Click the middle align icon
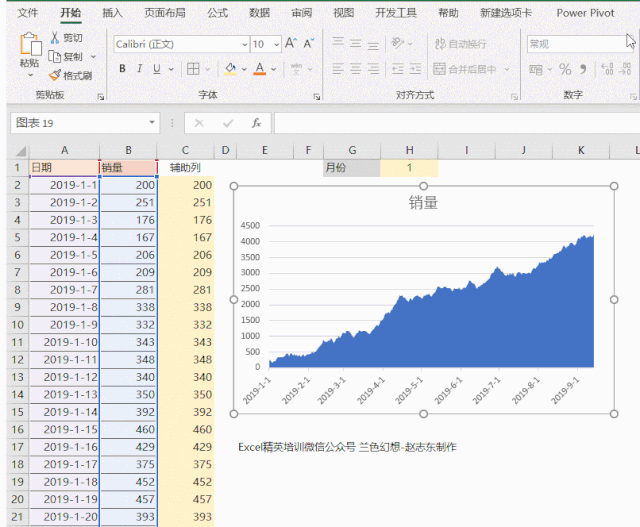 coord(356,43)
